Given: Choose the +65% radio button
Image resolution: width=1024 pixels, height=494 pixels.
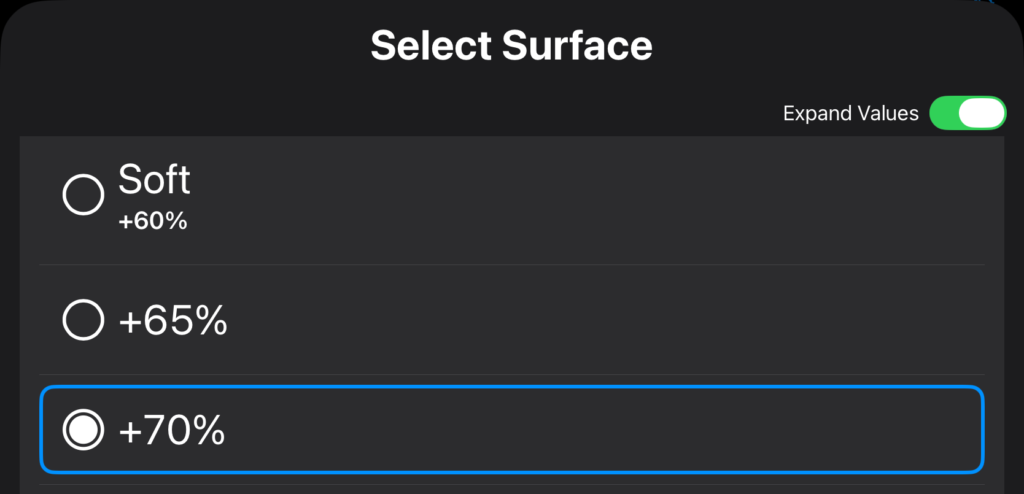Looking at the screenshot, I should (83, 321).
